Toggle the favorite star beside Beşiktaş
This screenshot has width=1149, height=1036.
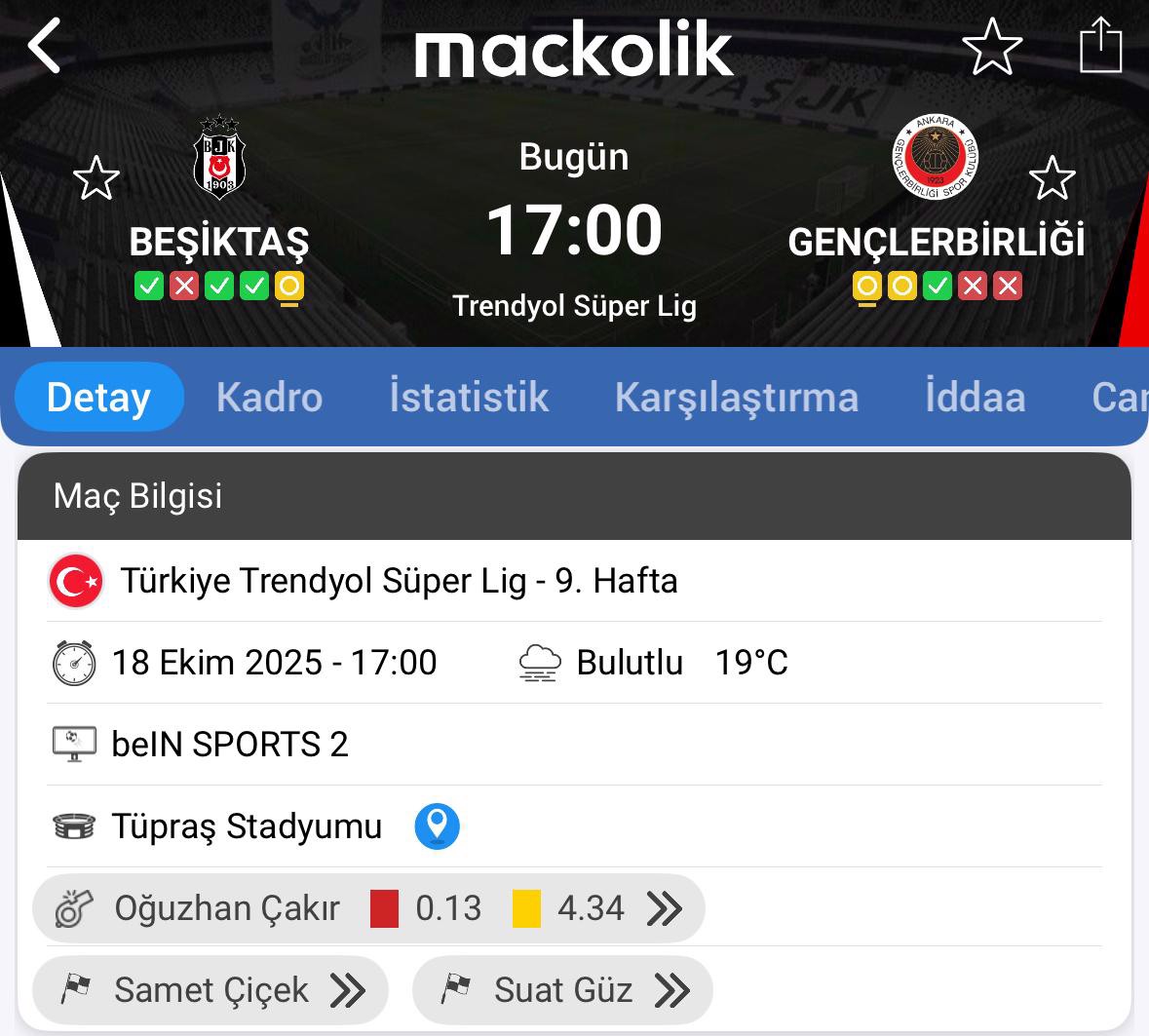(x=96, y=178)
